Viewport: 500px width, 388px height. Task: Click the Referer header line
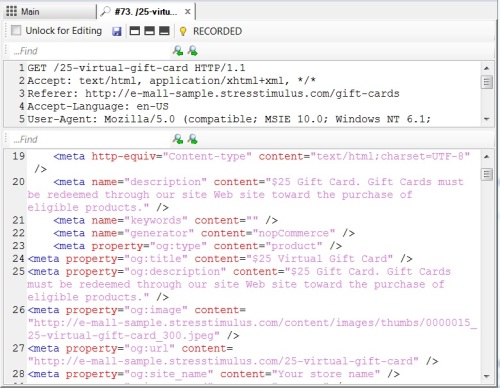(213, 94)
